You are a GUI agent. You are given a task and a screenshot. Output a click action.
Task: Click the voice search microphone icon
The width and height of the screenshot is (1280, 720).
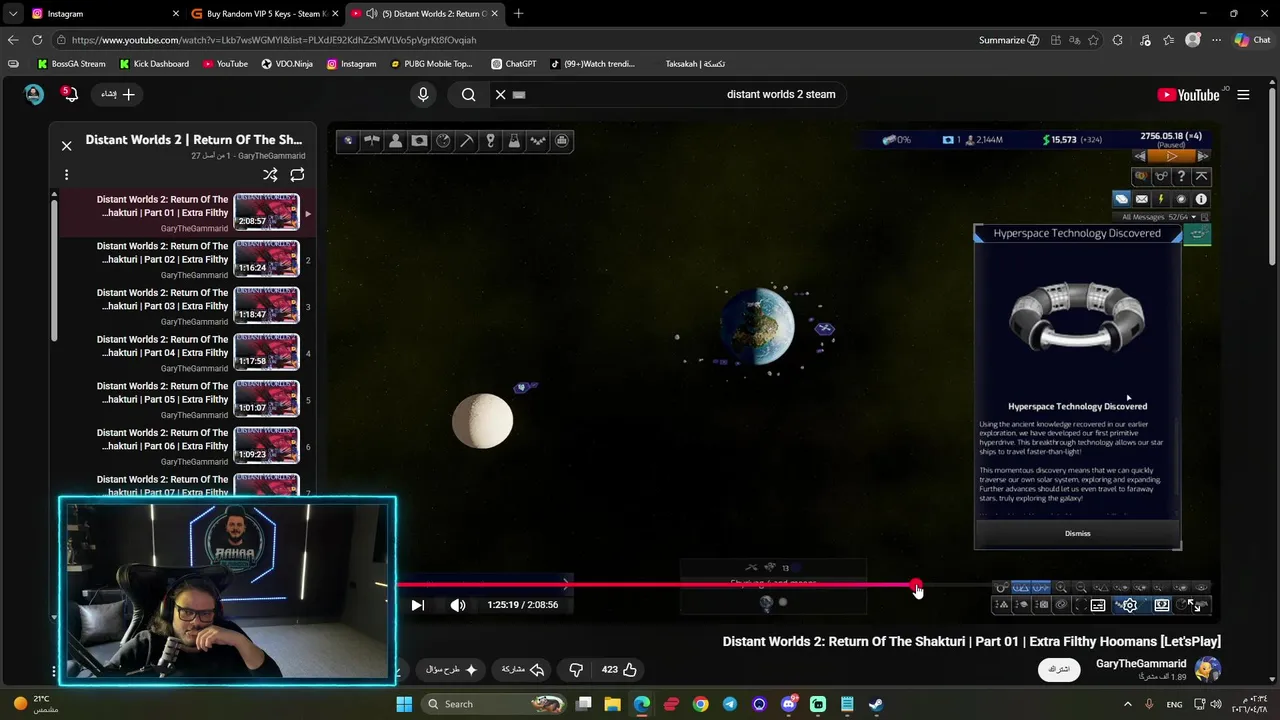coord(423,94)
